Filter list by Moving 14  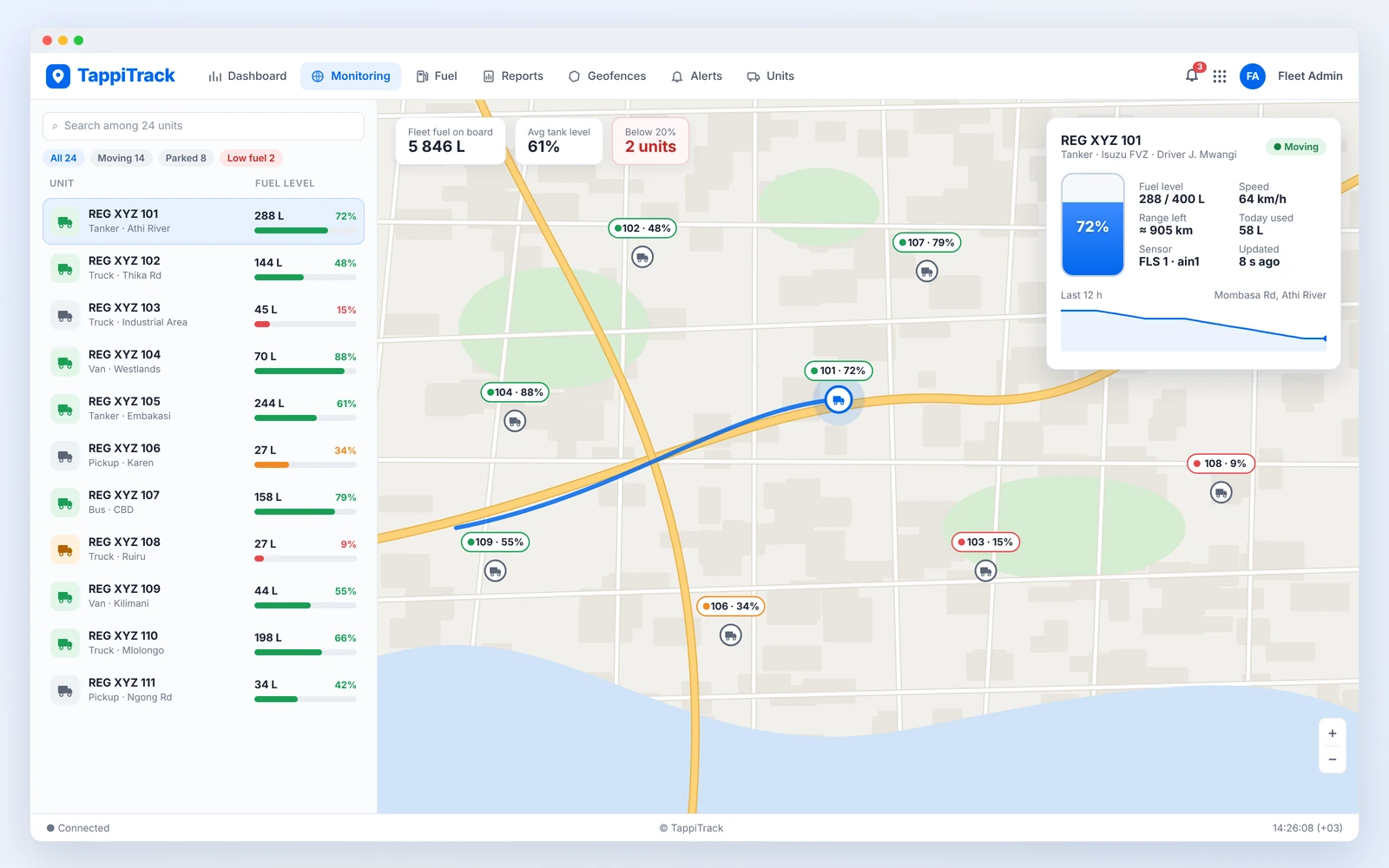(121, 158)
